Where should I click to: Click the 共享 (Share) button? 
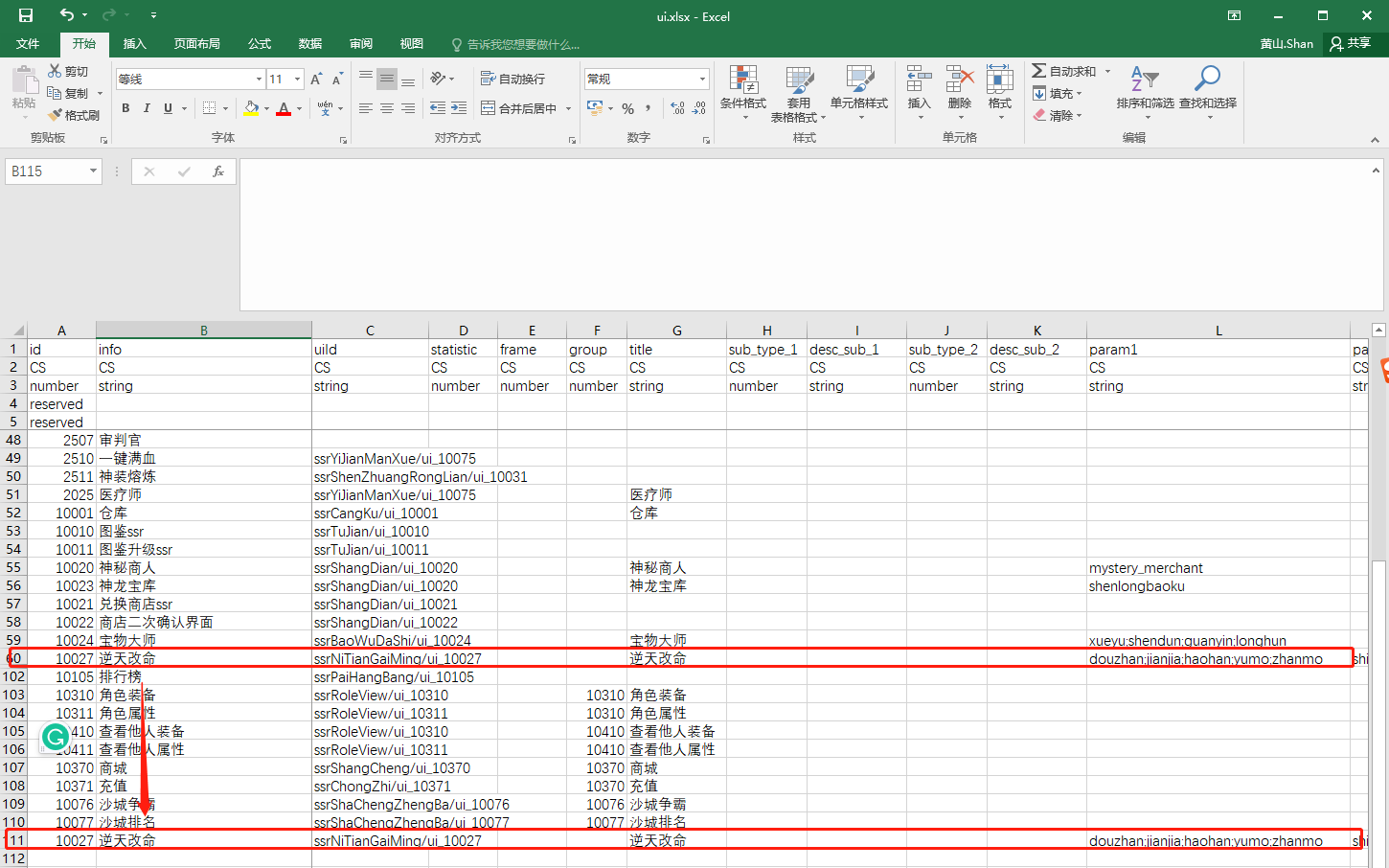(x=1351, y=44)
